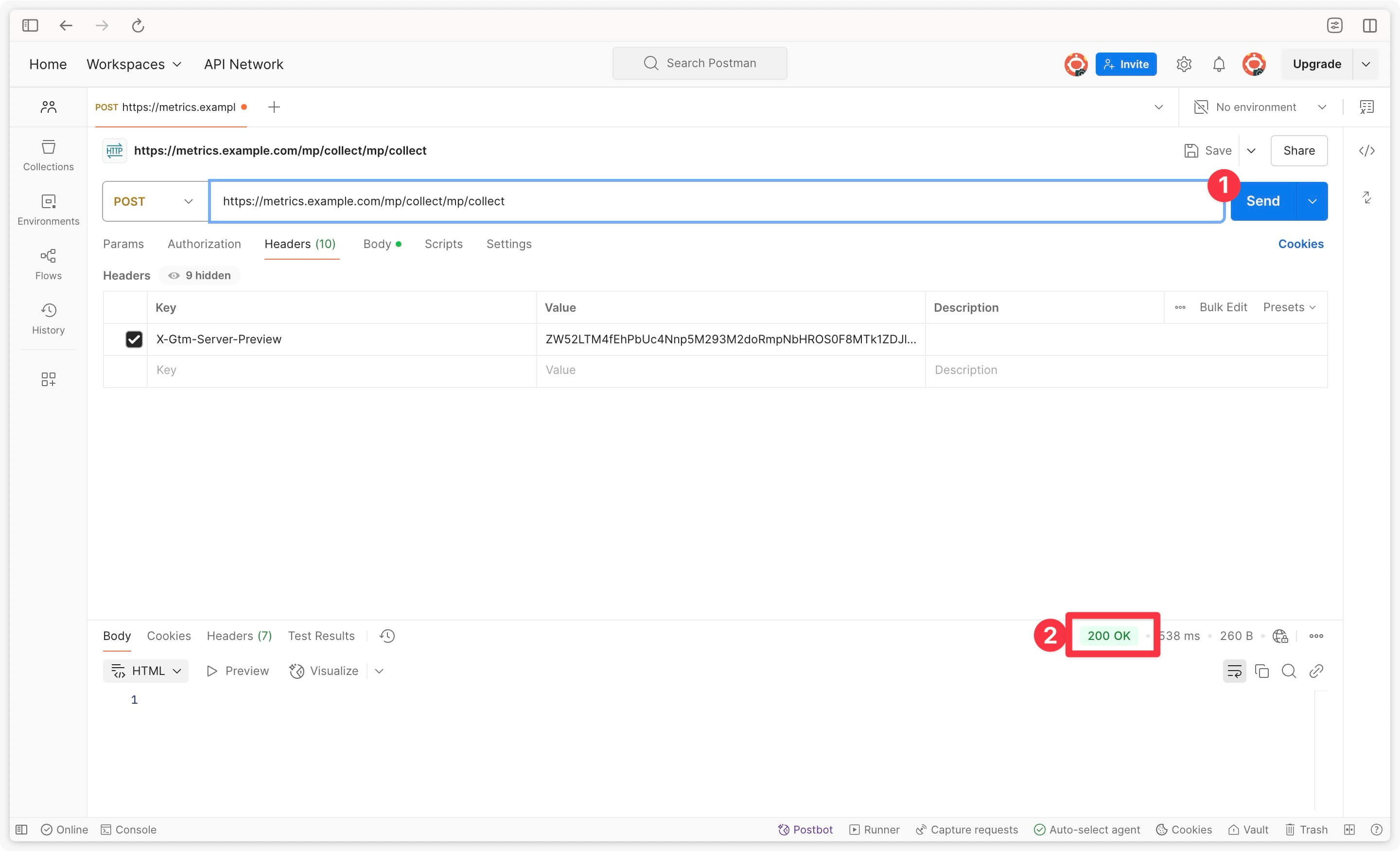
Task: Open Collections in the sidebar
Action: tap(48, 155)
